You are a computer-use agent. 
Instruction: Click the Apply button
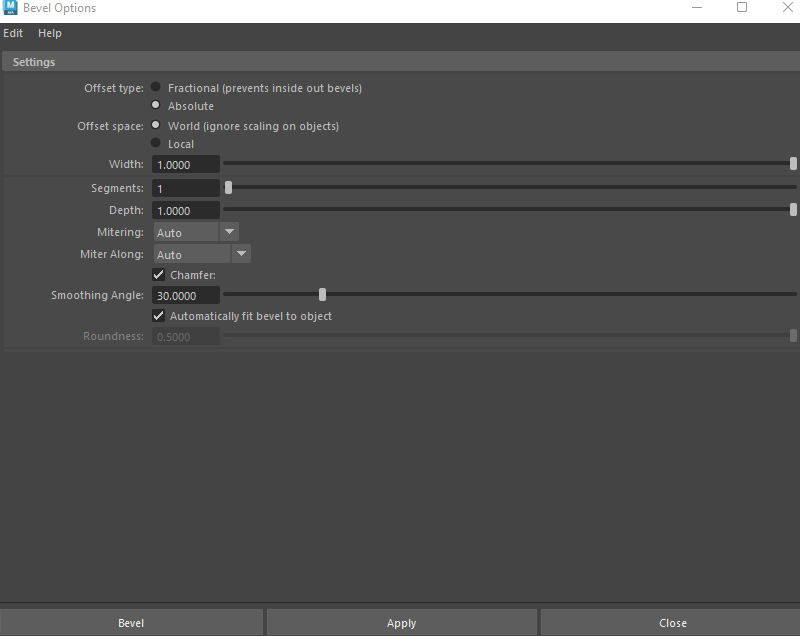point(402,623)
